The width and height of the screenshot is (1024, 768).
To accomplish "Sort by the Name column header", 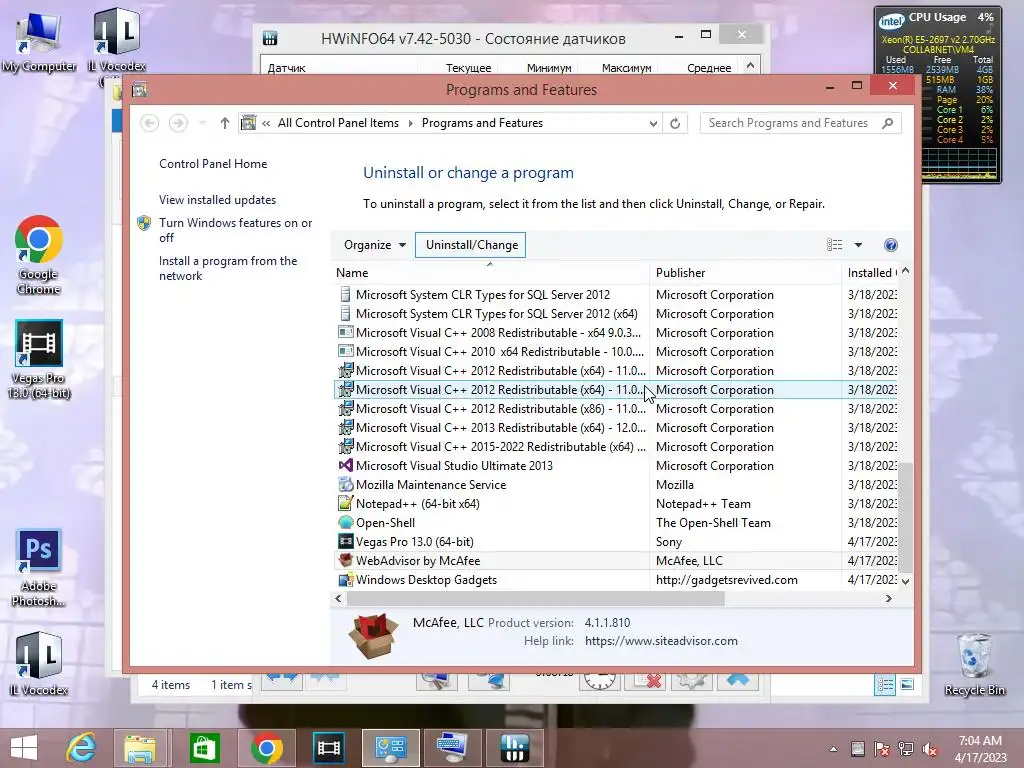I will pos(490,273).
